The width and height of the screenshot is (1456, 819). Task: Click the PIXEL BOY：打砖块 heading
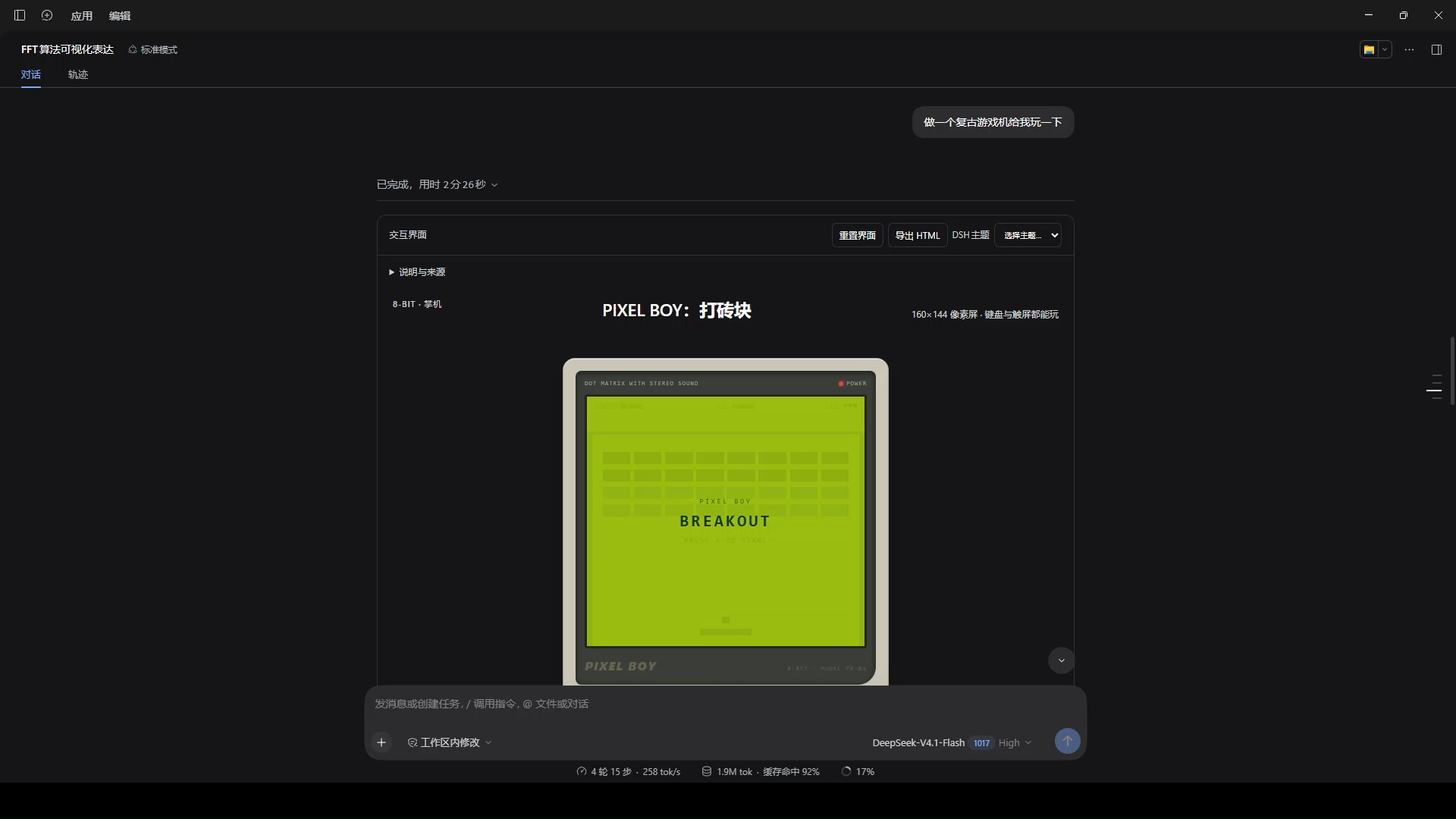(676, 310)
